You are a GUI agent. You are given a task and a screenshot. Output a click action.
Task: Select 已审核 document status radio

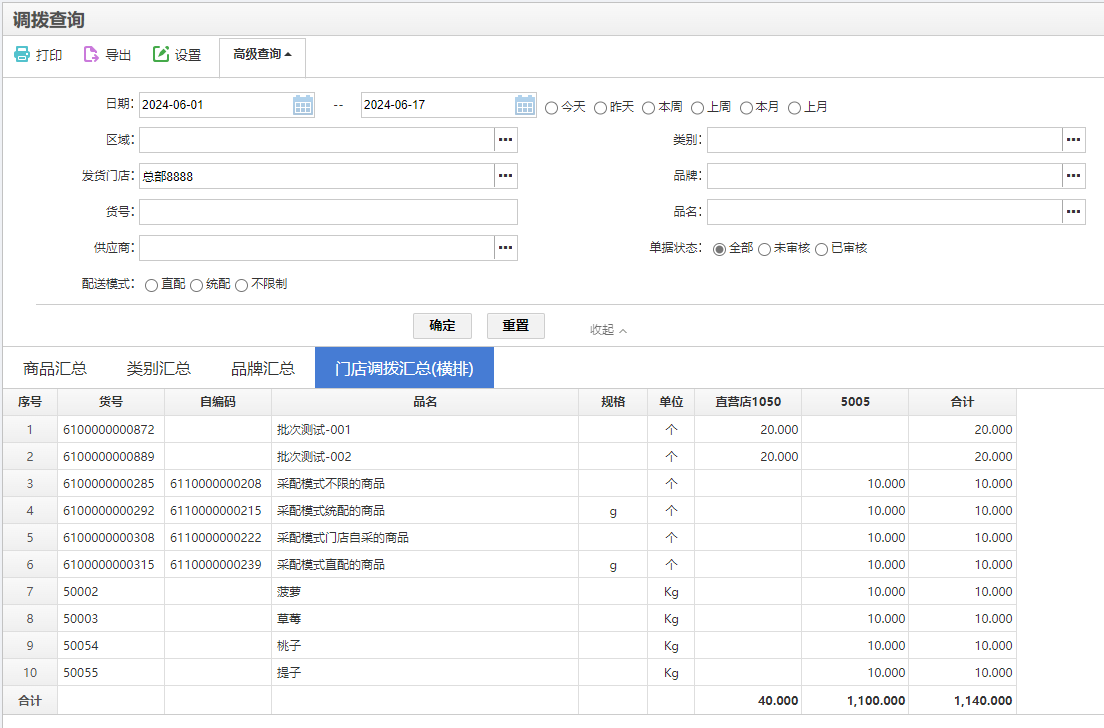coord(822,249)
